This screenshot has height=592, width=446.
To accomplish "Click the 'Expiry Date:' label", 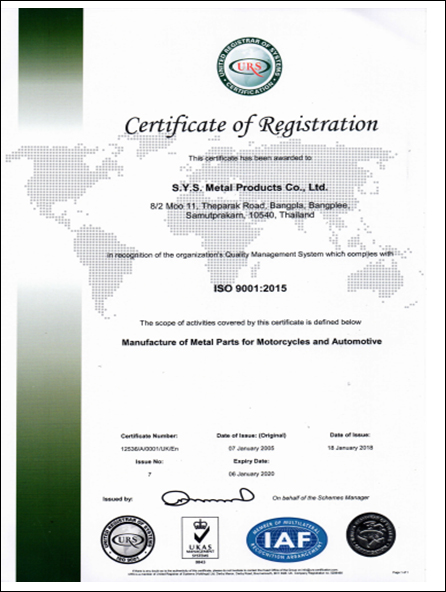I will click(251, 461).
